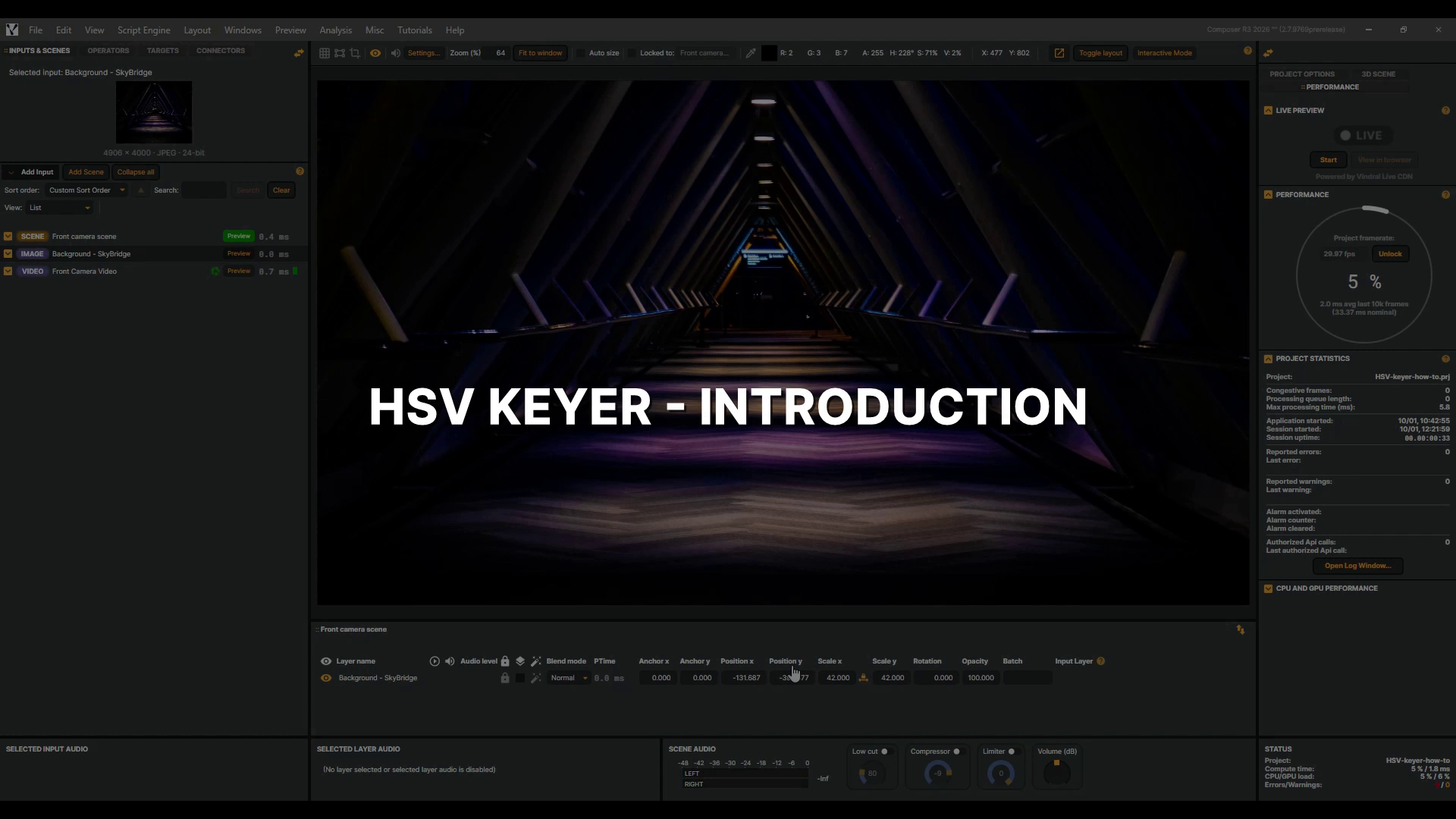Mute preview audio with speaker icon
This screenshot has width=1456, height=819.
[x=395, y=53]
